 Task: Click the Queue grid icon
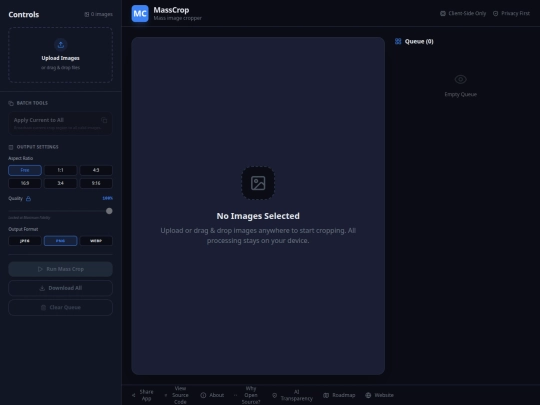[398, 41]
